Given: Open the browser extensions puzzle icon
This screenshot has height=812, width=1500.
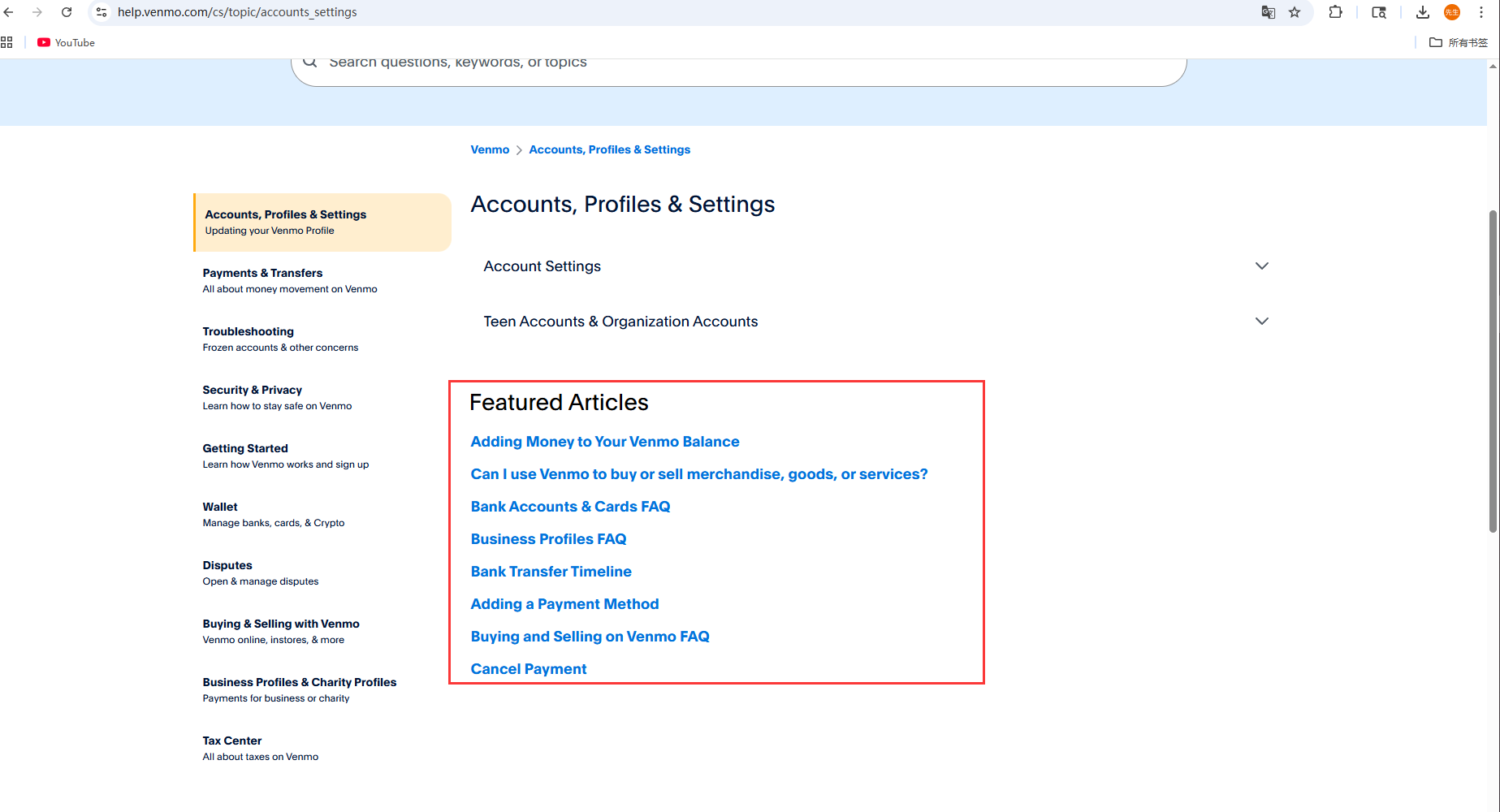Looking at the screenshot, I should pyautogui.click(x=1335, y=12).
